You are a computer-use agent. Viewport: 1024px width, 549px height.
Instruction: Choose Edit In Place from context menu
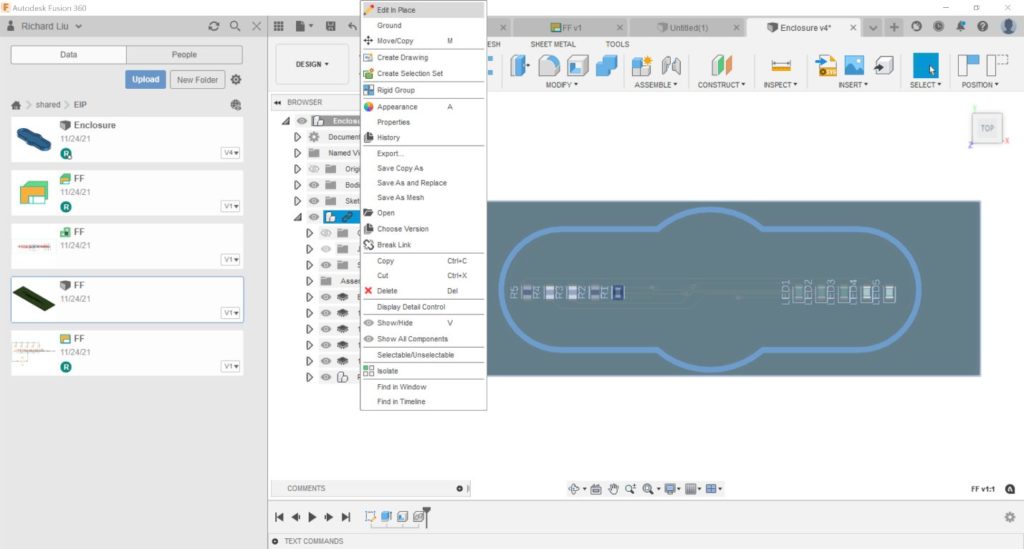pos(396,10)
